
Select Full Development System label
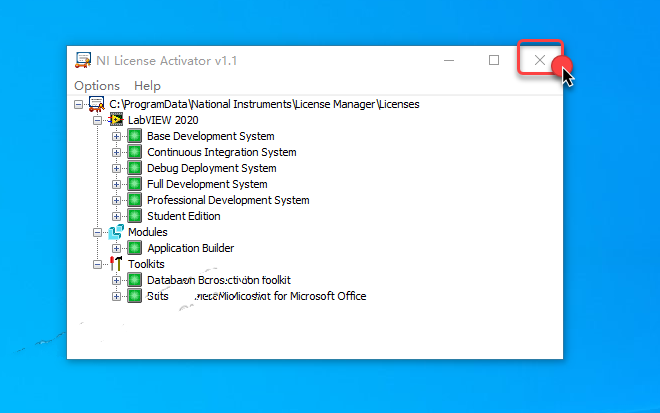point(207,184)
